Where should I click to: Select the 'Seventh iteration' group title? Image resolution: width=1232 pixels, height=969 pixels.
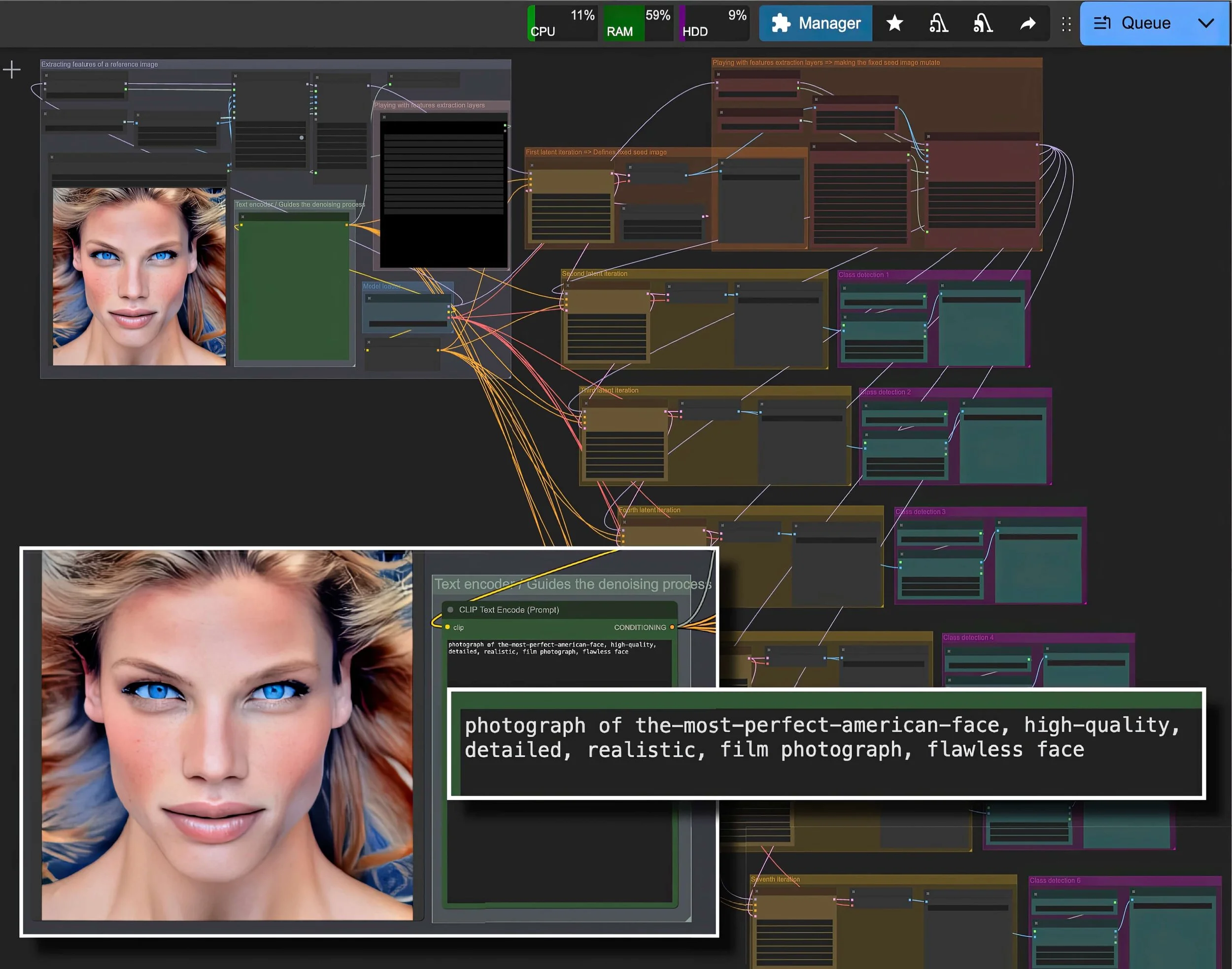[x=775, y=879]
